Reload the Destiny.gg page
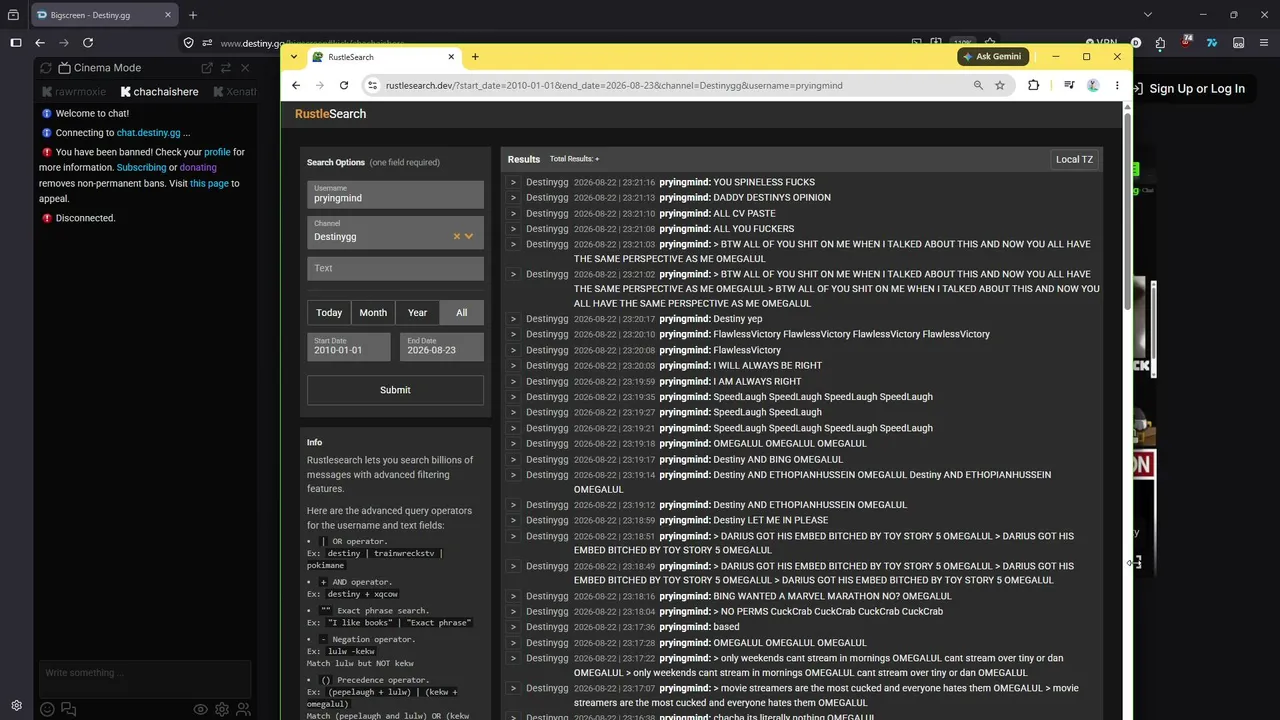Viewport: 1280px width, 720px height. click(88, 43)
